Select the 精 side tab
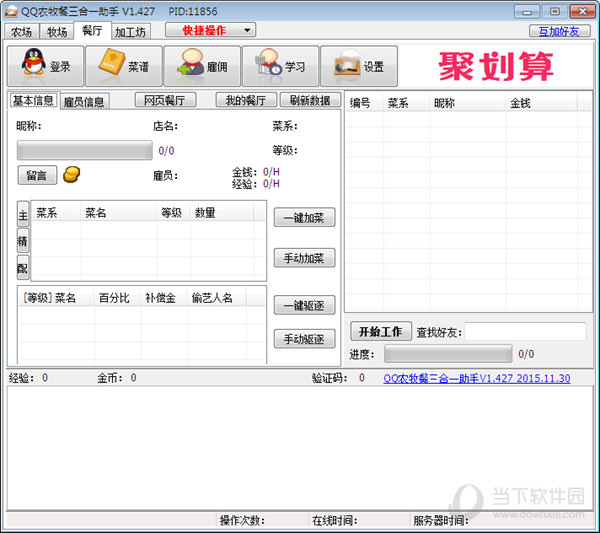 [23, 241]
